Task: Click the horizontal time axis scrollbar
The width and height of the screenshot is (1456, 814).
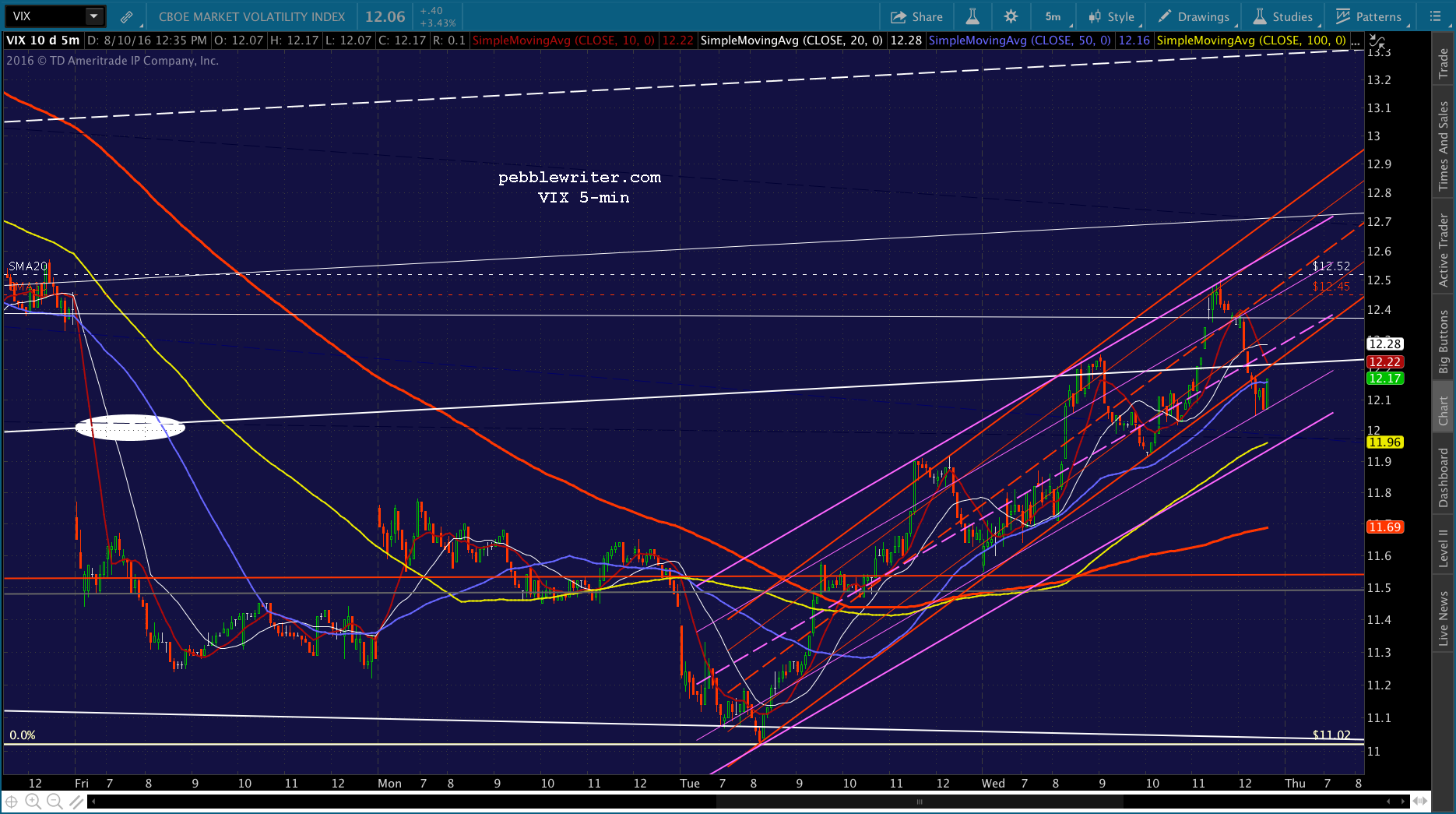Action: tap(919, 802)
